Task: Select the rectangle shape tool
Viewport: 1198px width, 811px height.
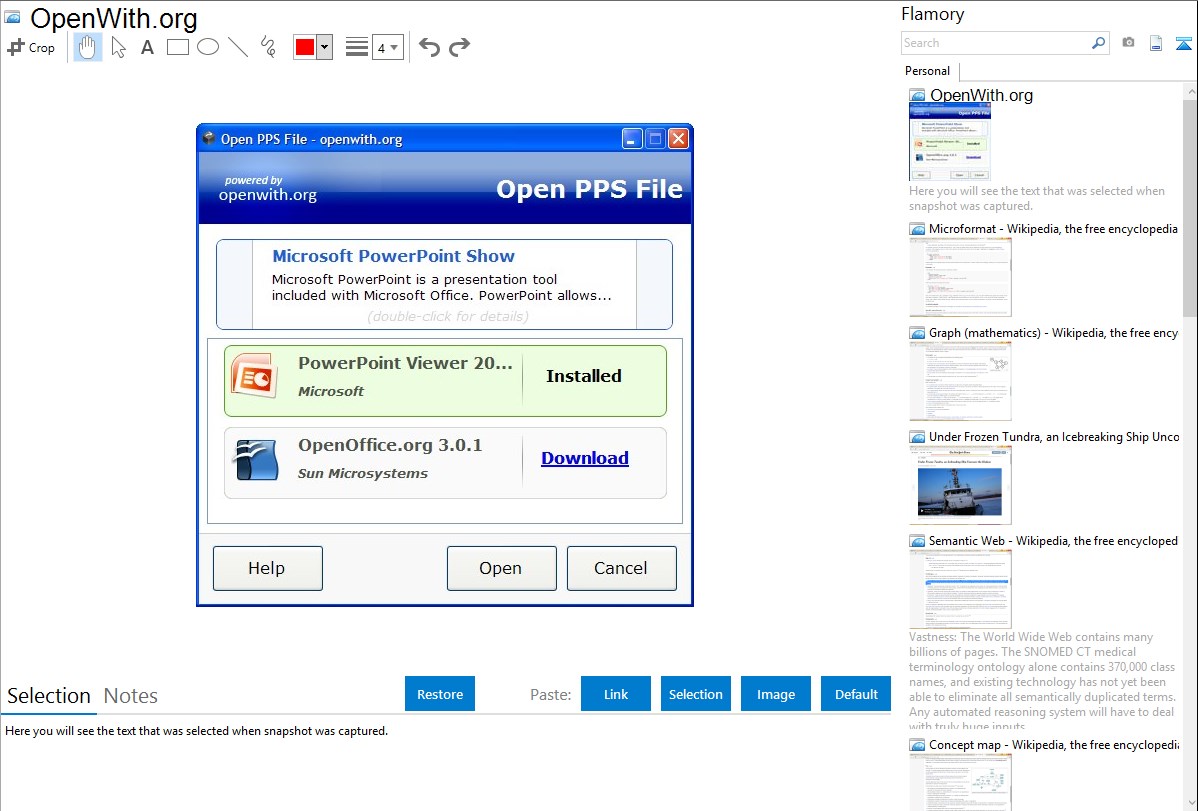Action: click(178, 47)
